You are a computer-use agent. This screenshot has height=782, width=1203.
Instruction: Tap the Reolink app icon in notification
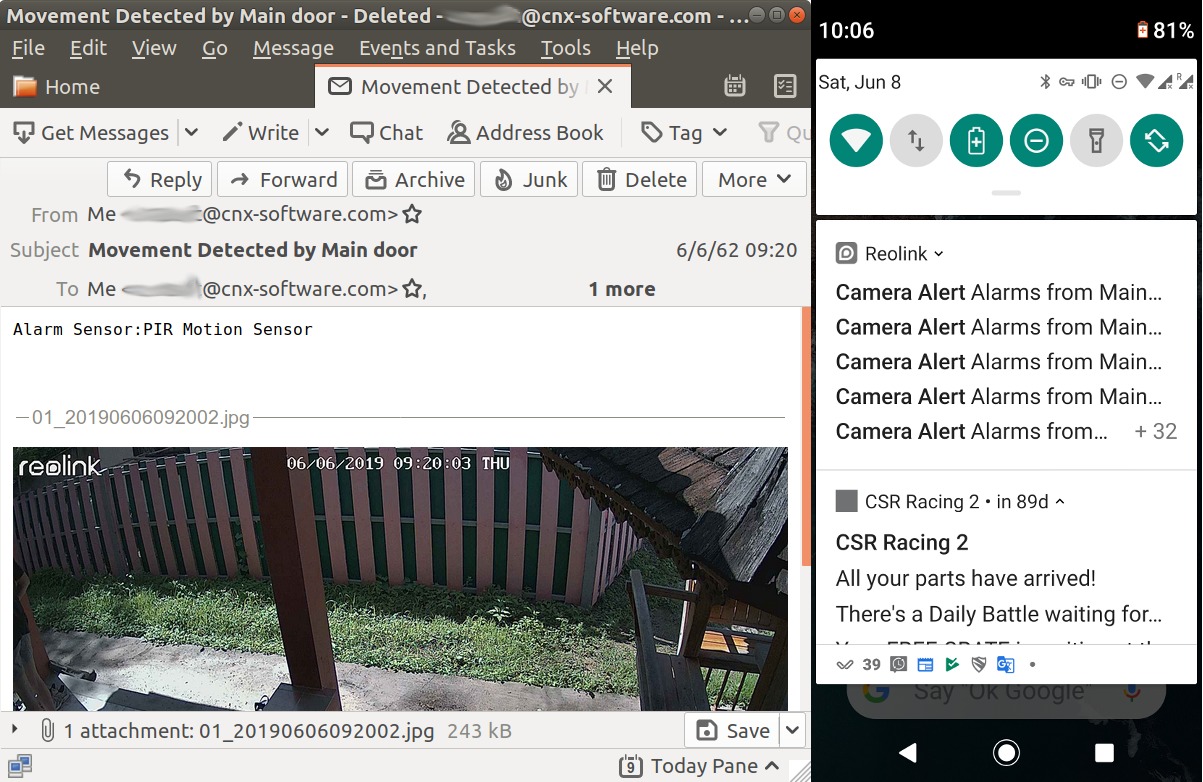coord(846,254)
